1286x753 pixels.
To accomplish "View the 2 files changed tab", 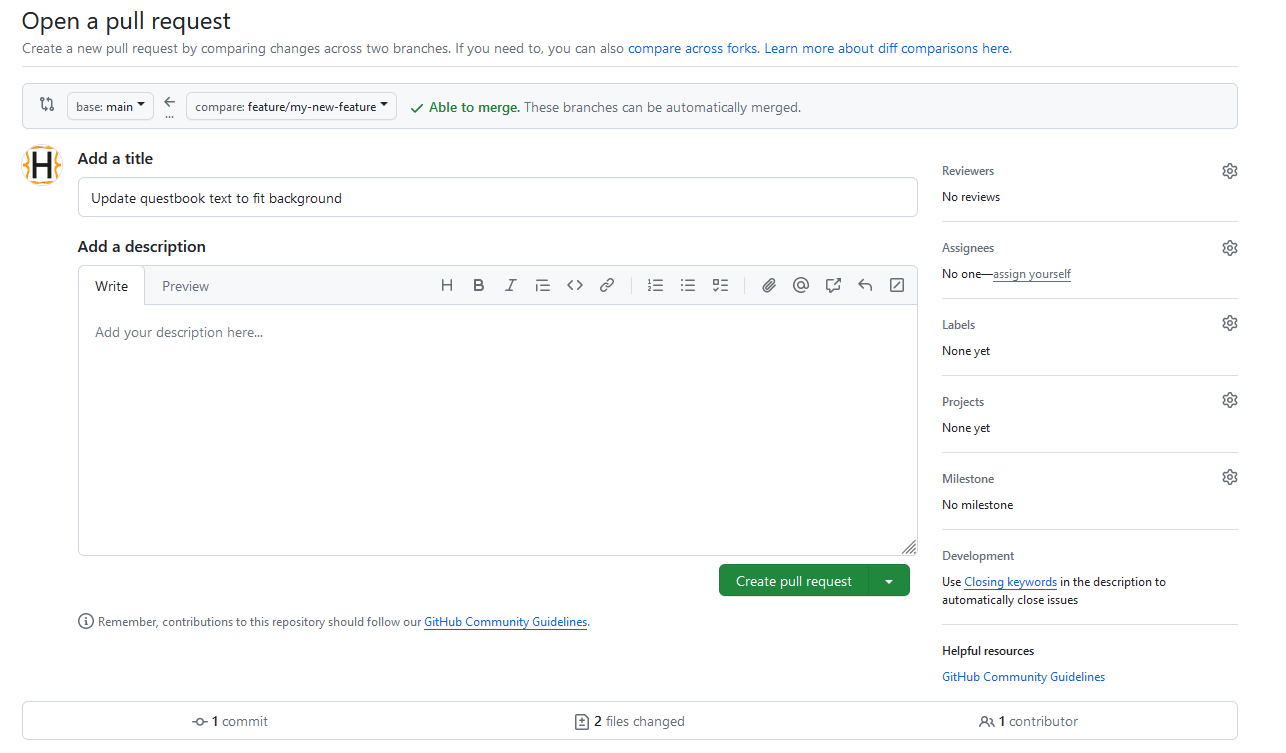I will click(x=630, y=721).
